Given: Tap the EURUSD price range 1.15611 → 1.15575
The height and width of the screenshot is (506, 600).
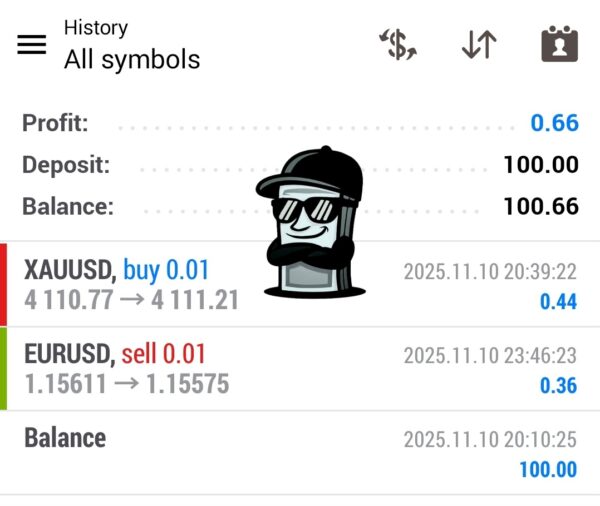Looking at the screenshot, I should [126, 383].
